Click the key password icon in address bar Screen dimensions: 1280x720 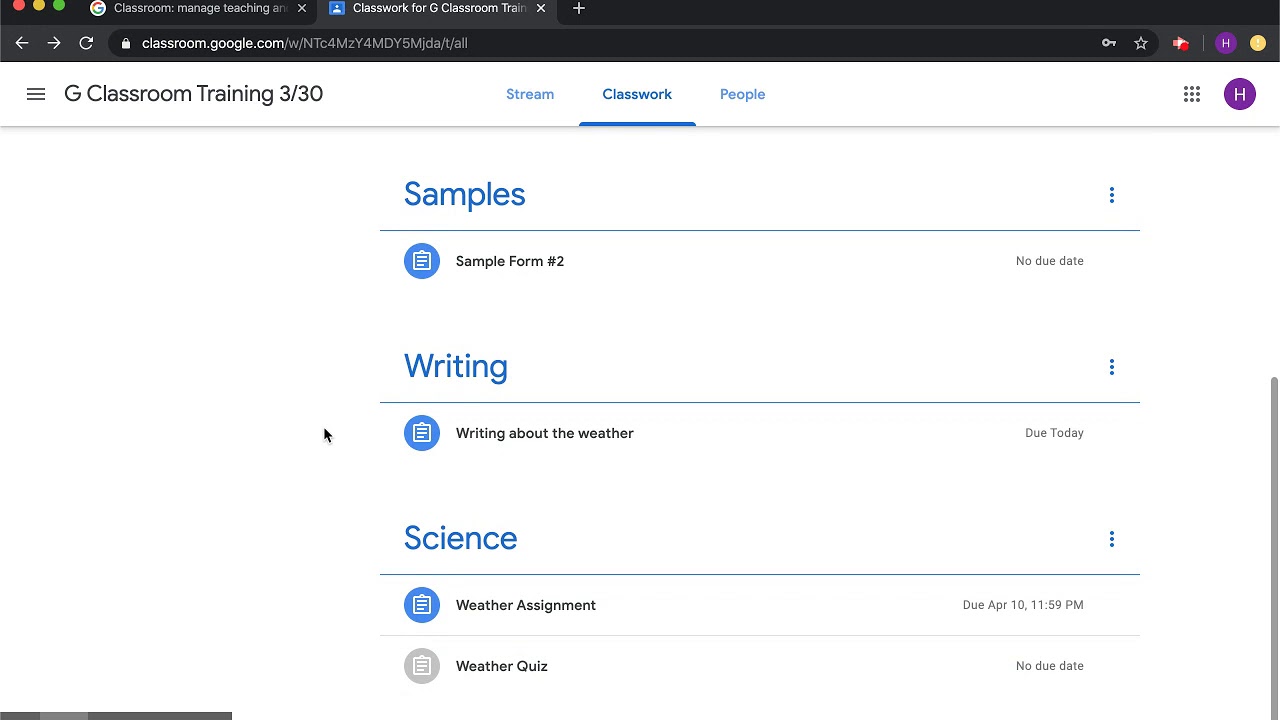coord(1109,43)
